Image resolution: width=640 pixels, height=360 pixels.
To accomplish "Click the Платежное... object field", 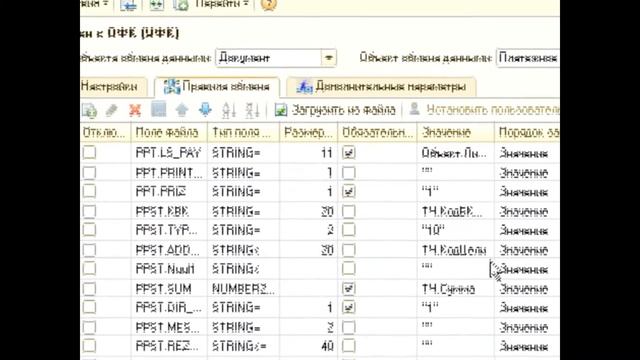I will (528, 58).
